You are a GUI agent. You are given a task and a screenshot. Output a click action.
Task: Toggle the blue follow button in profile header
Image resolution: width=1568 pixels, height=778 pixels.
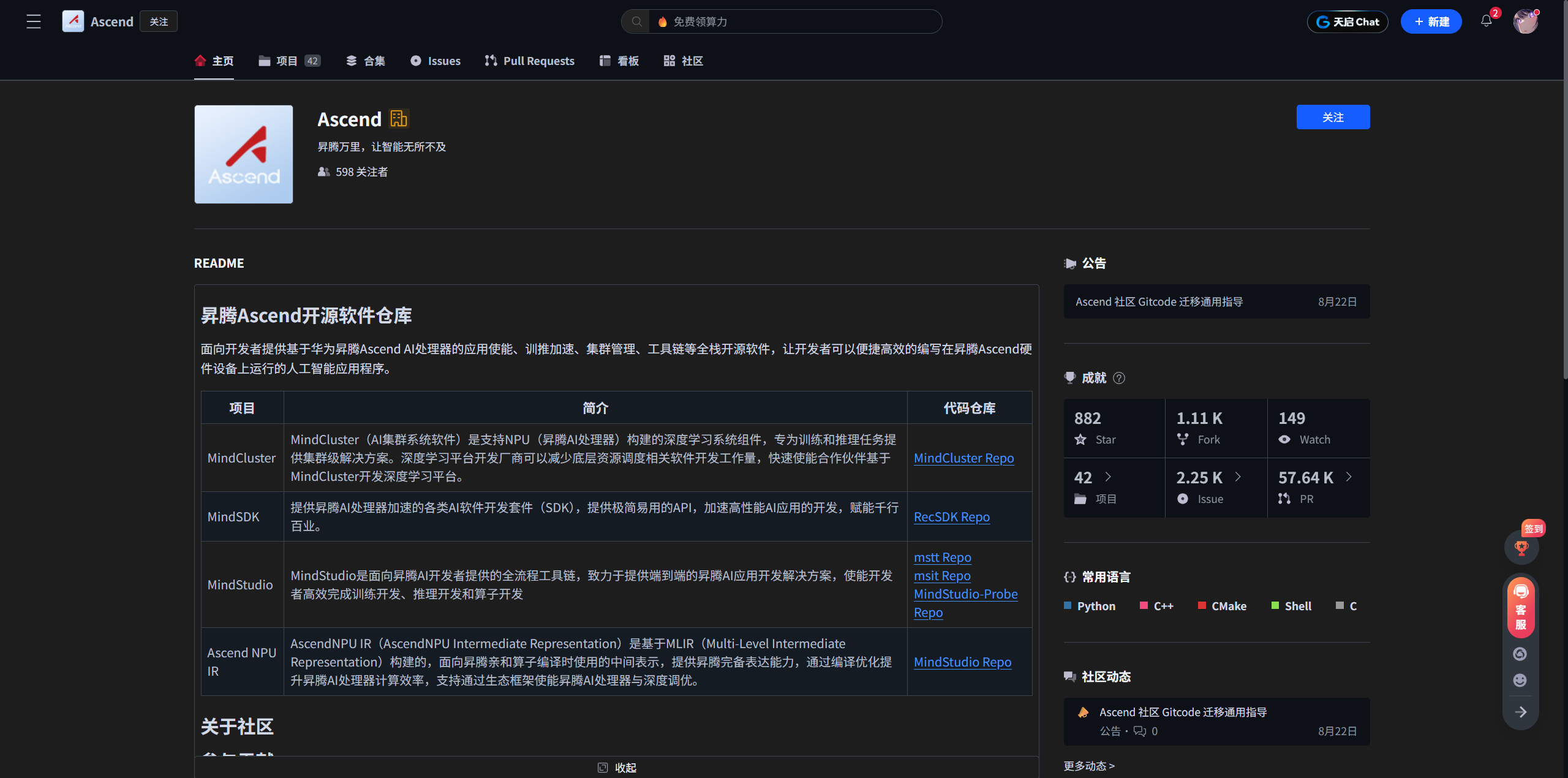[1333, 117]
